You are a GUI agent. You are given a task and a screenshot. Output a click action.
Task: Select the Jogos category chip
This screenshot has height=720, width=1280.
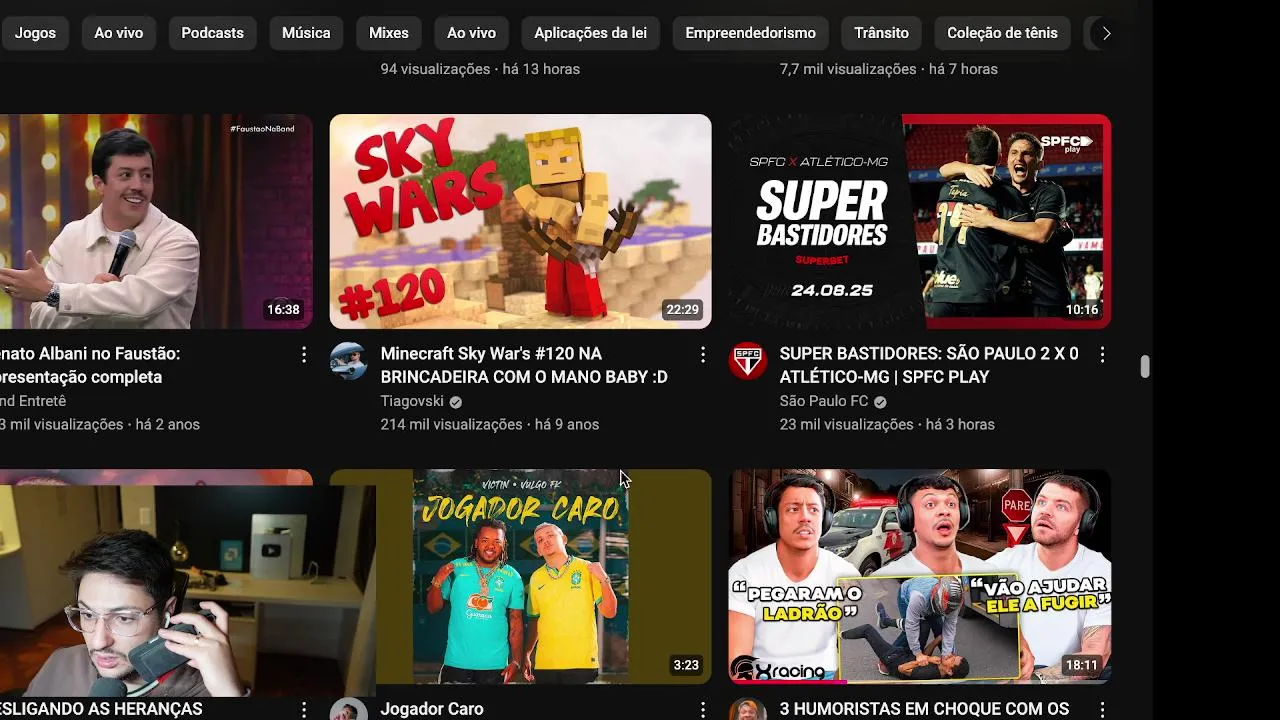[x=34, y=33]
